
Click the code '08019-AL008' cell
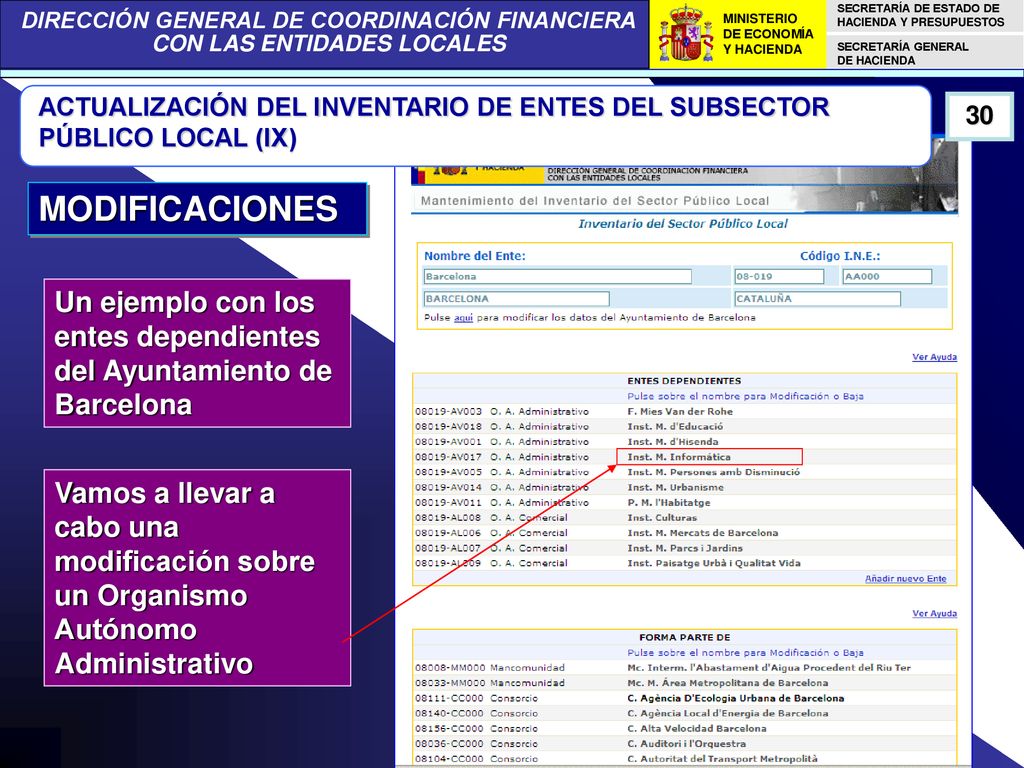[x=448, y=518]
